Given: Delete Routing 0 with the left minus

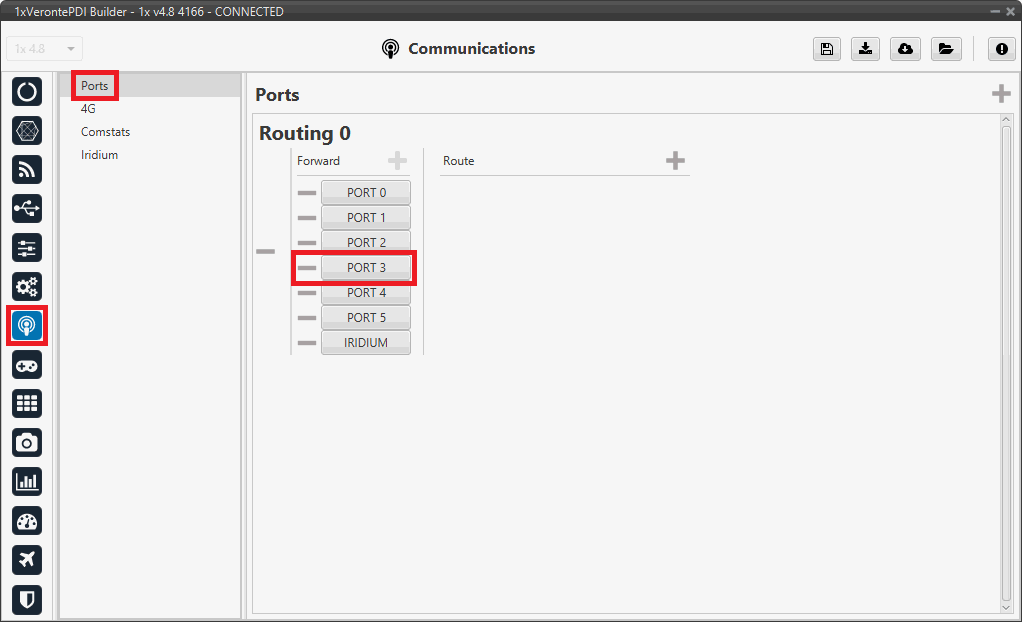Looking at the screenshot, I should pyautogui.click(x=265, y=252).
